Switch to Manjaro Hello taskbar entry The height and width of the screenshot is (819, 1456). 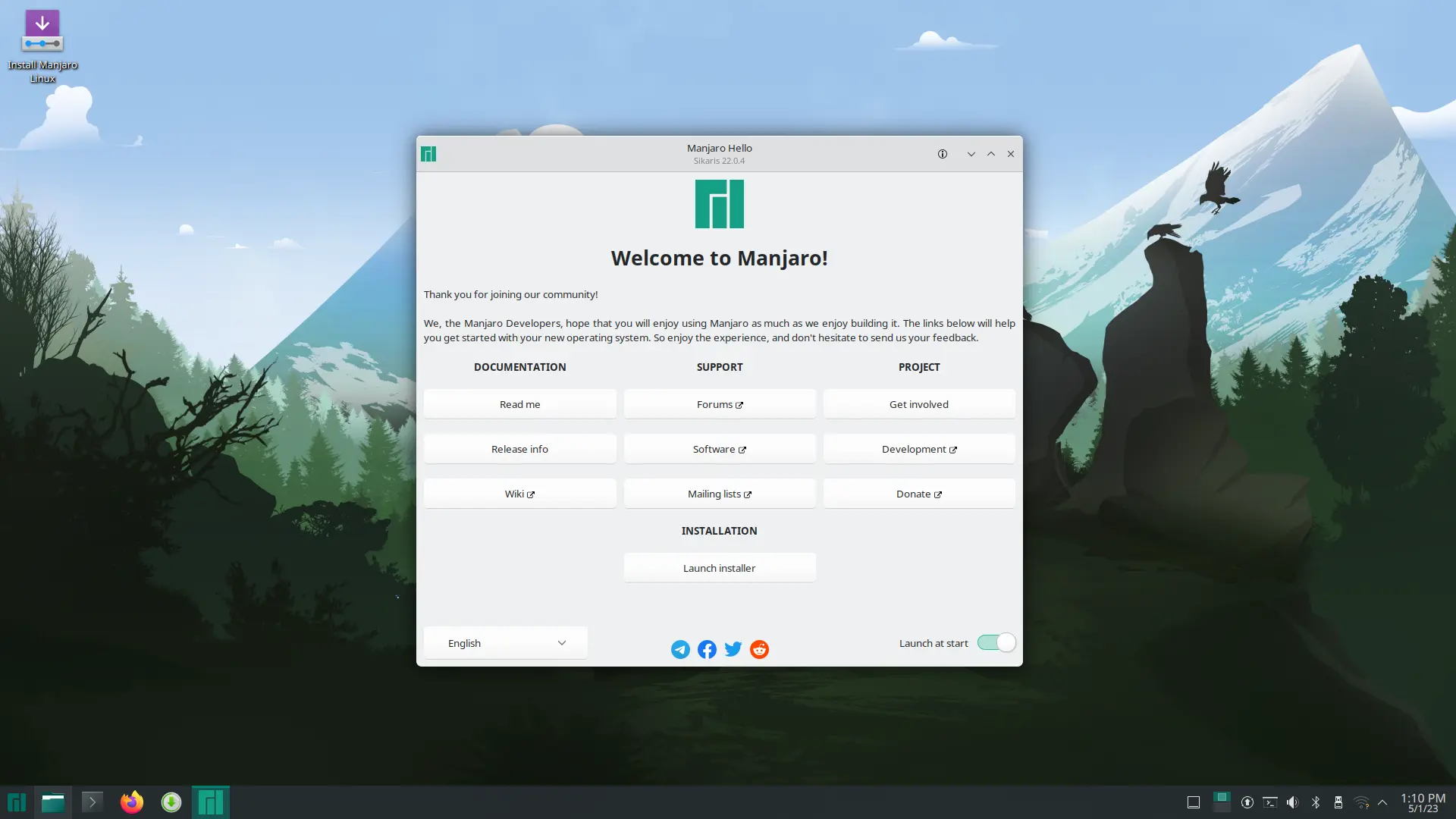(211, 802)
